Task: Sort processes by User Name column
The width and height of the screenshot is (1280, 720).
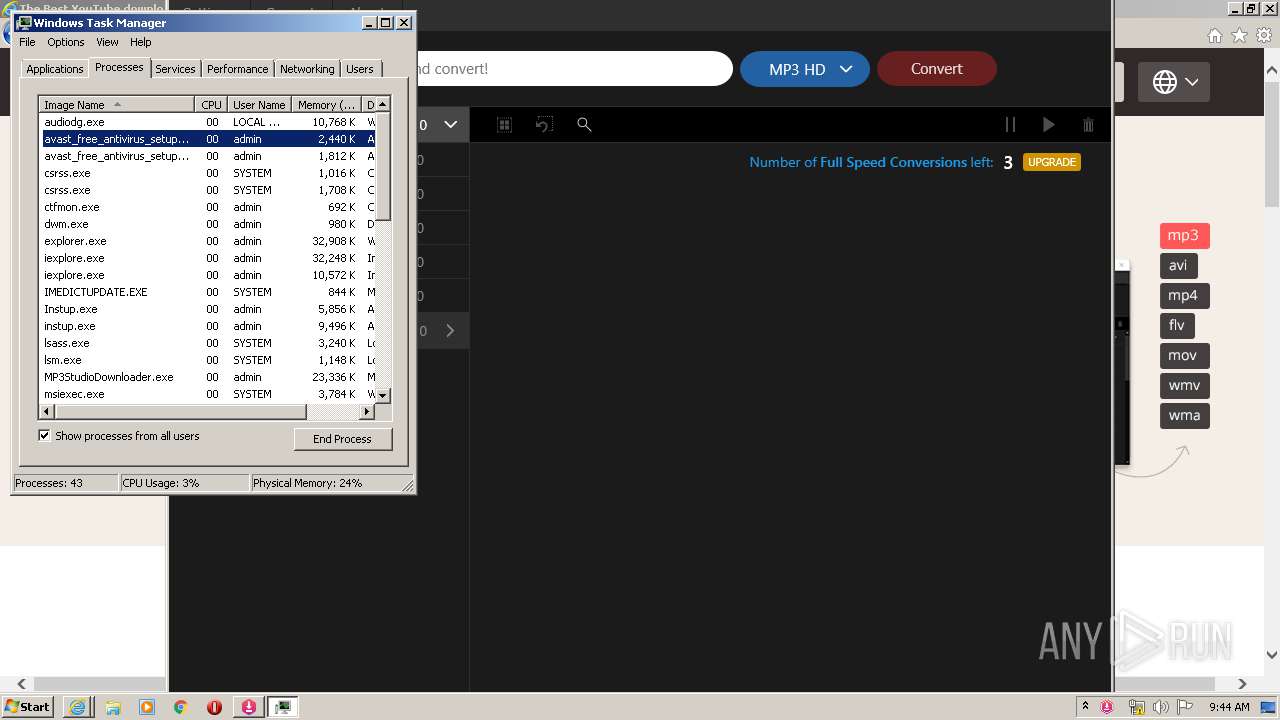Action: 260,105
